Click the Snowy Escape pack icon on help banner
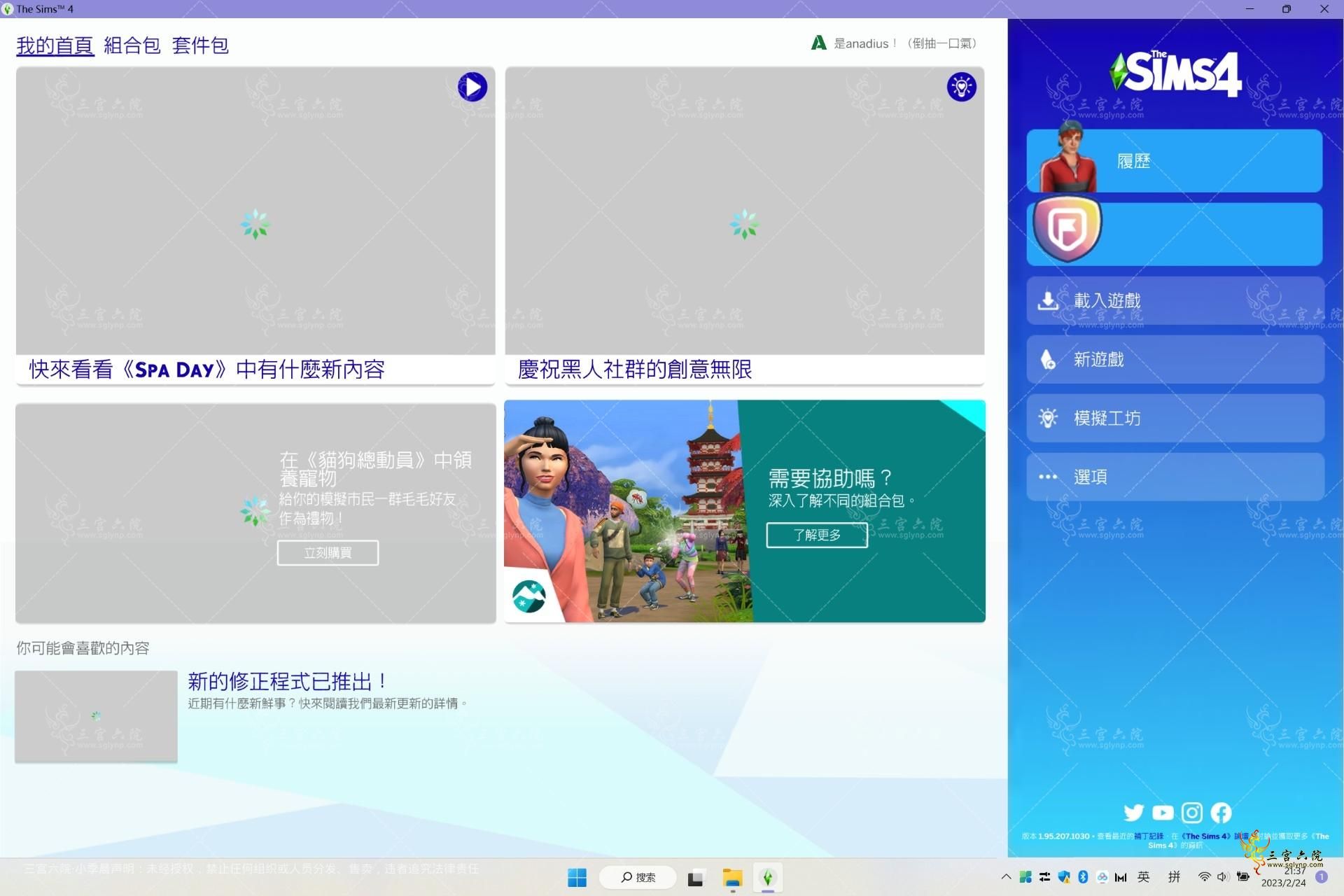Image resolution: width=1344 pixels, height=896 pixels. (528, 596)
